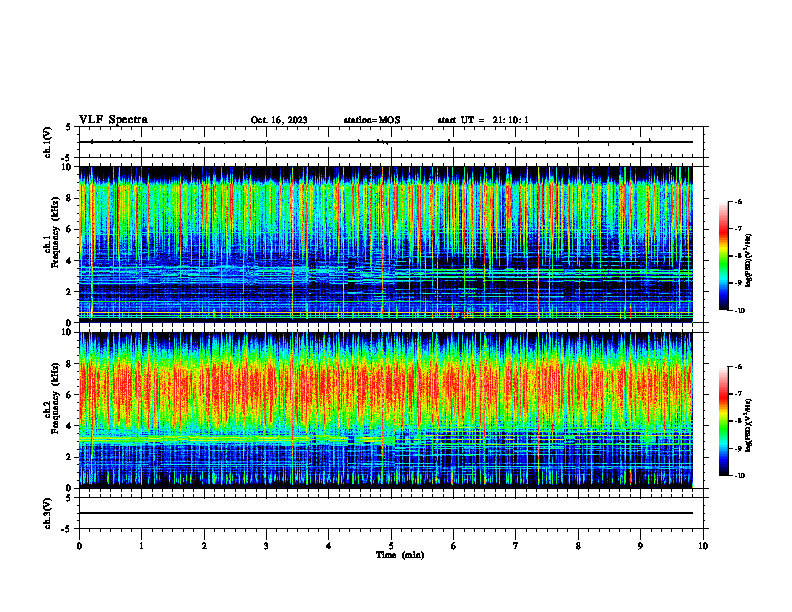This screenshot has height=612, width=792.
Task: Click the "-8" tick on ch.1 colorbar
Action: pyautogui.click(x=738, y=256)
